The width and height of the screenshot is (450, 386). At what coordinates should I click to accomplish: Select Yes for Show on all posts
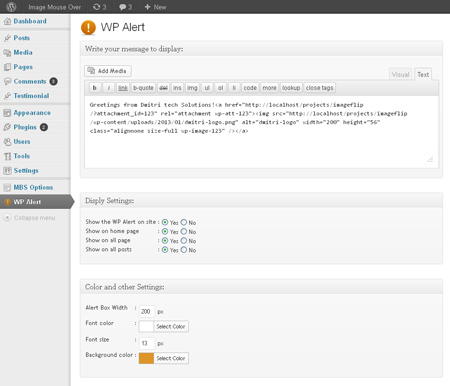(x=165, y=250)
